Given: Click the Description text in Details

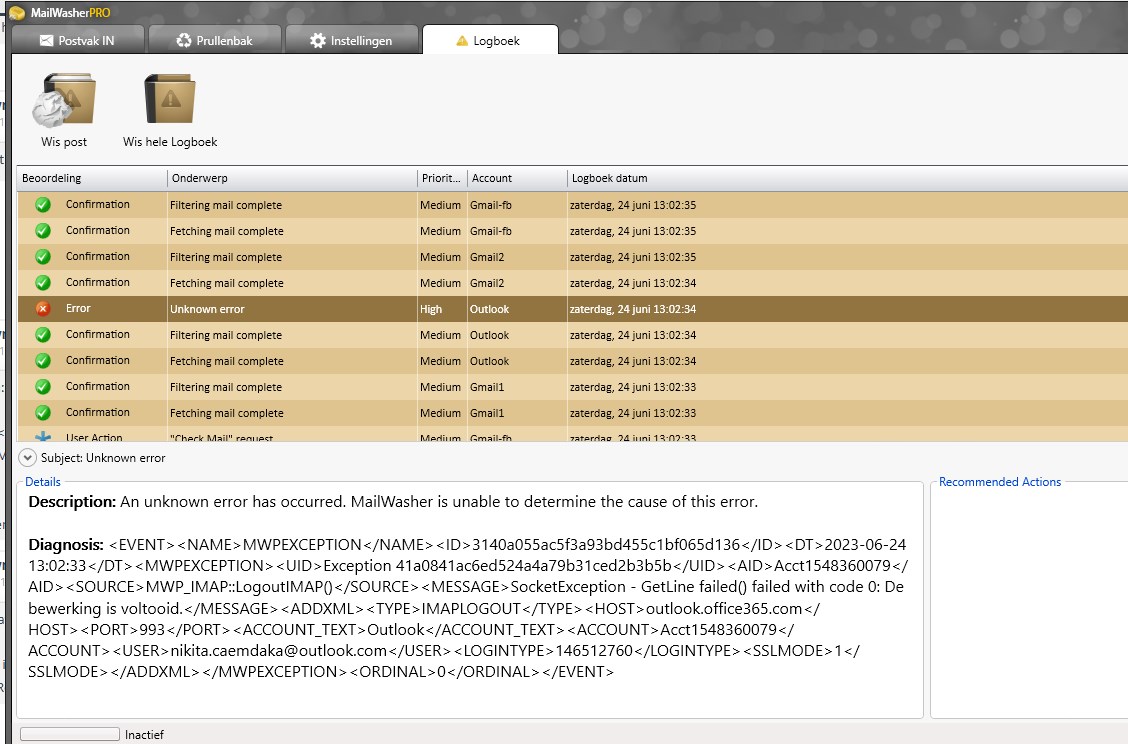Looking at the screenshot, I should [393, 502].
